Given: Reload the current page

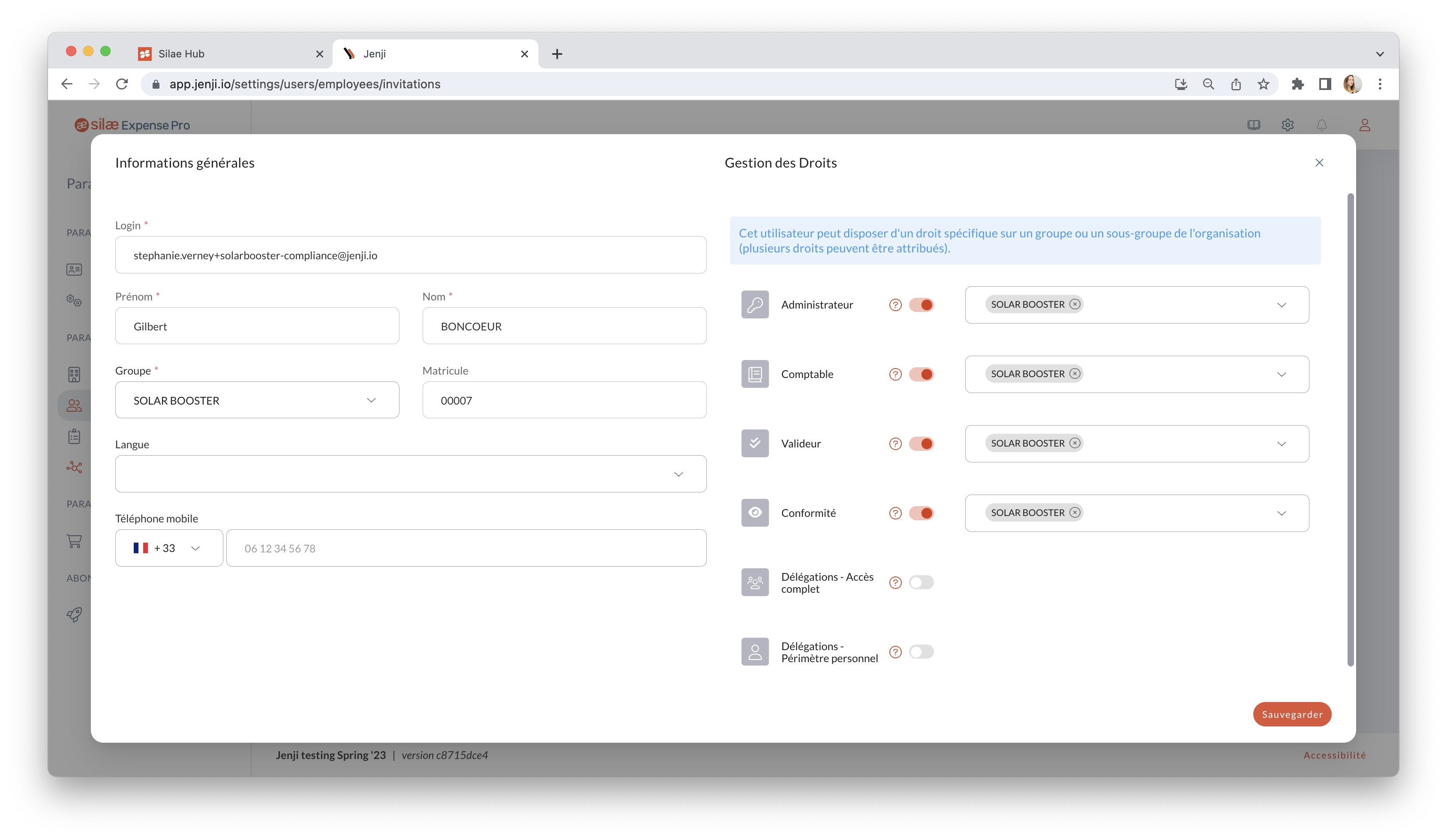Looking at the screenshot, I should (122, 84).
